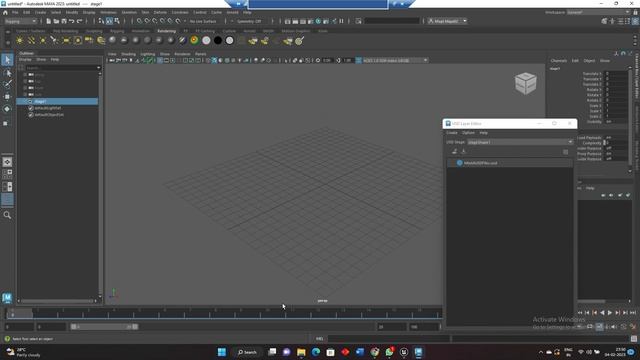Activate the Scale tool in toolbox

pyautogui.click(x=7, y=123)
